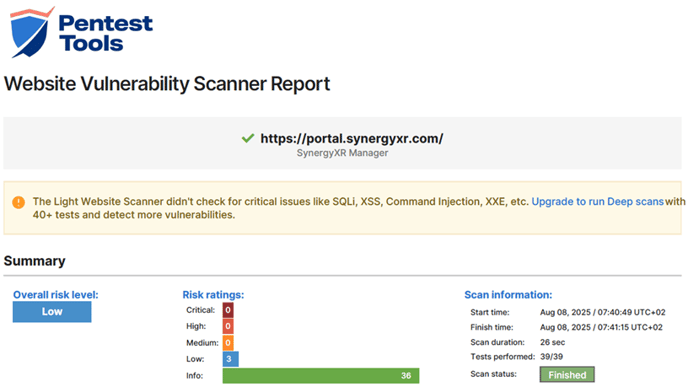Click the scan duration value 26 sec
The width and height of the screenshot is (688, 387).
pos(552,342)
